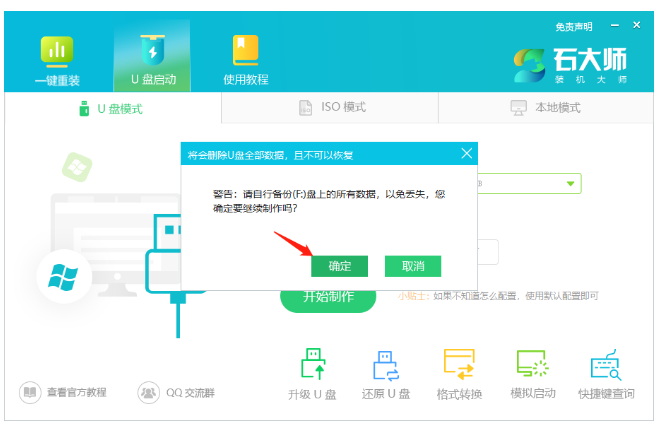Open the 查看官方教程 link
Viewport: 659px width, 426px height.
click(x=64, y=392)
